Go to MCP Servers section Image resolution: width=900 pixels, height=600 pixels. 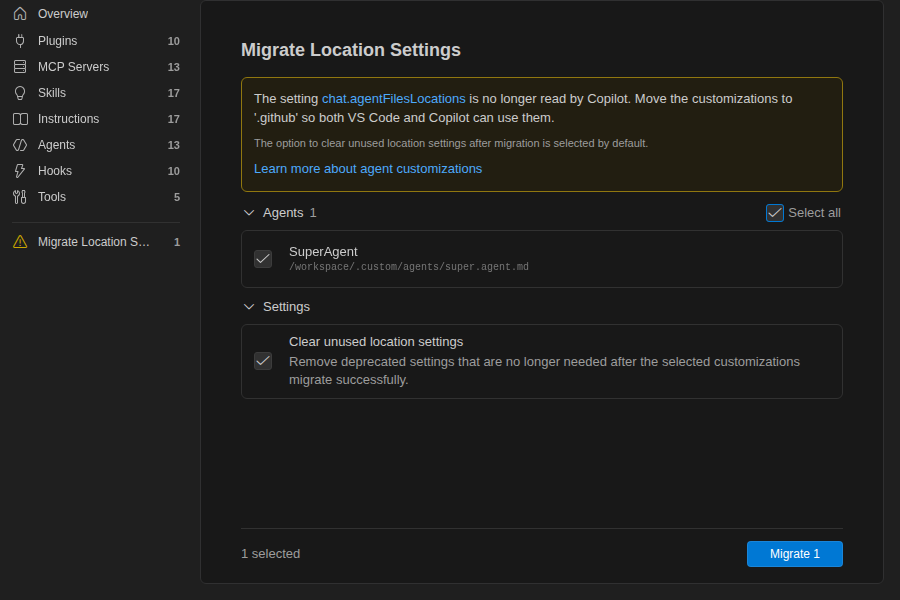96,67
